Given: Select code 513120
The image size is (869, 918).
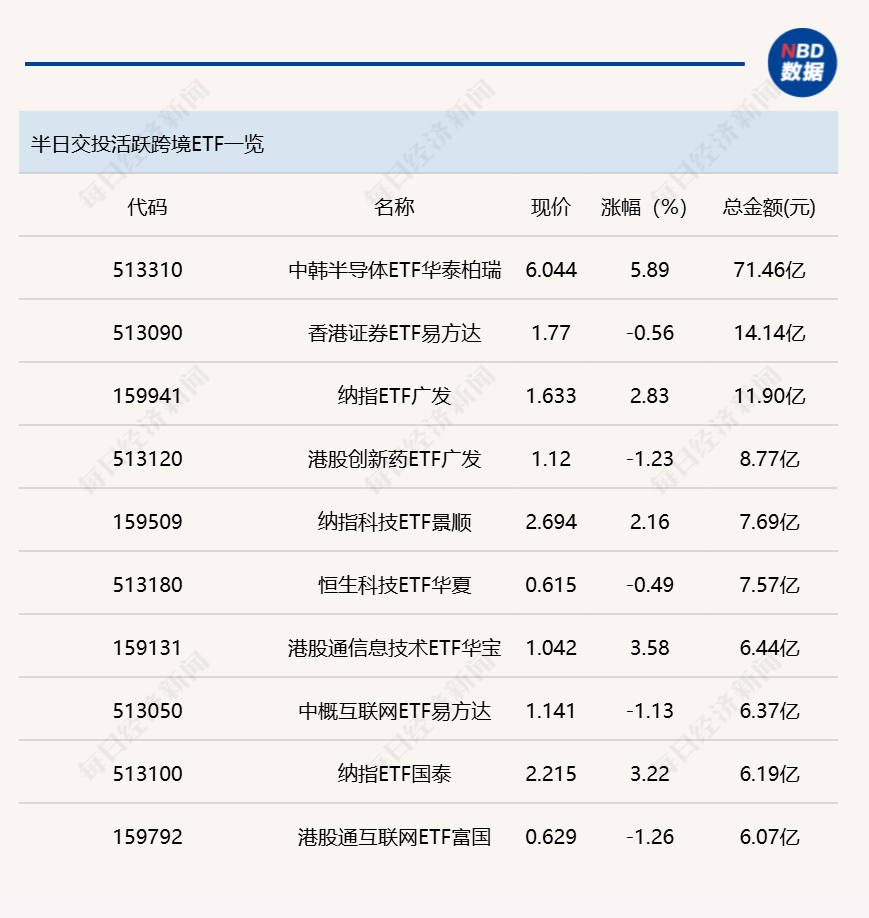Looking at the screenshot, I should pos(148,459).
